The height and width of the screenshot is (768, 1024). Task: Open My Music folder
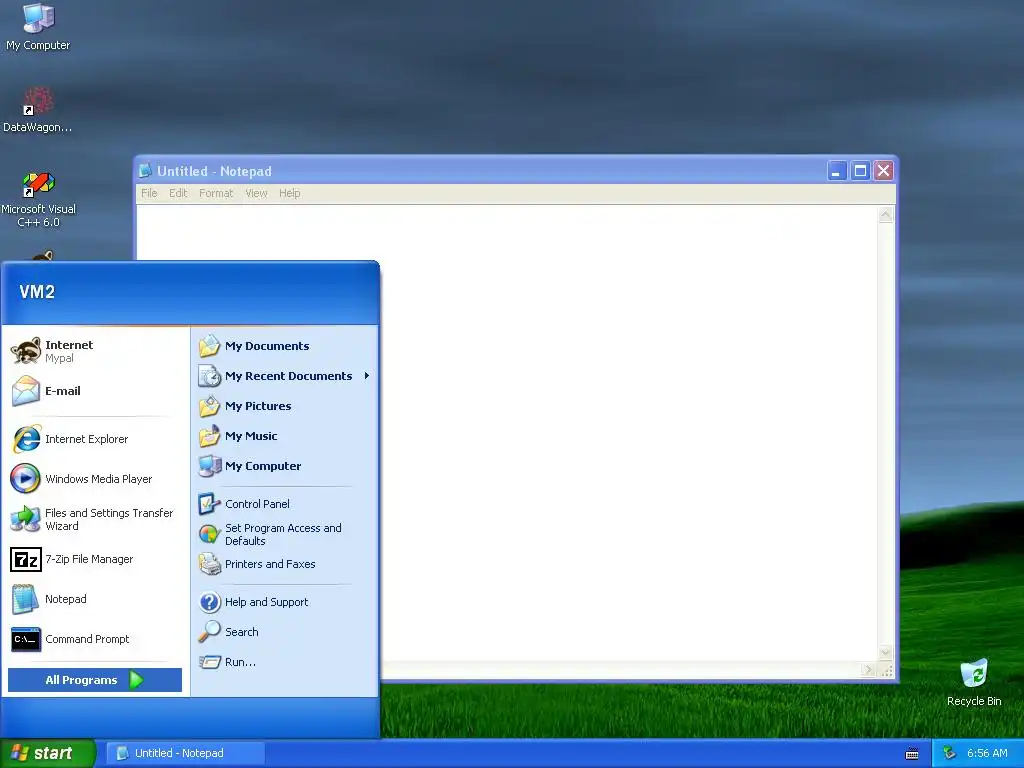pos(285,436)
